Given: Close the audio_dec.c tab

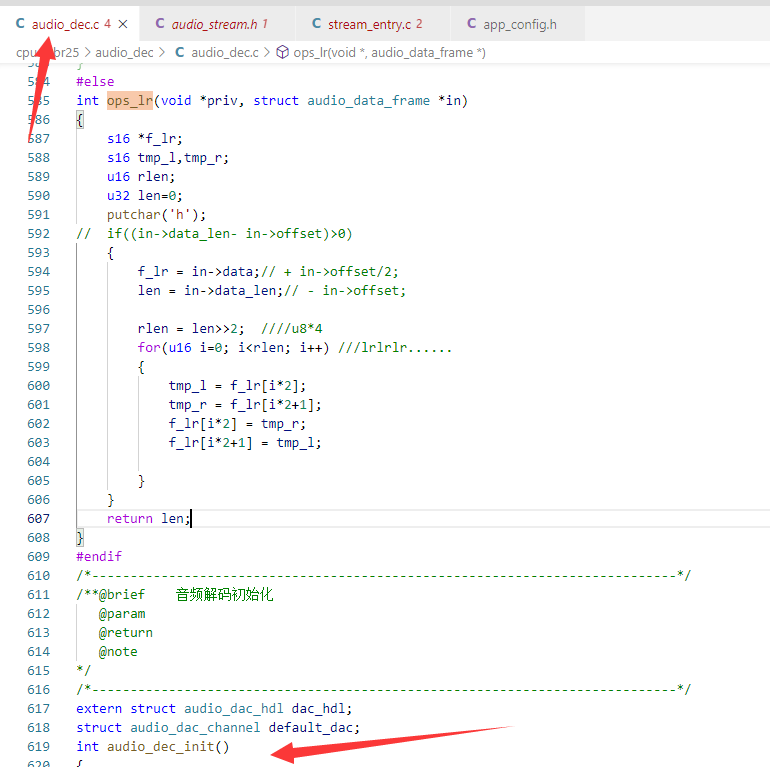Looking at the screenshot, I should point(123,24).
